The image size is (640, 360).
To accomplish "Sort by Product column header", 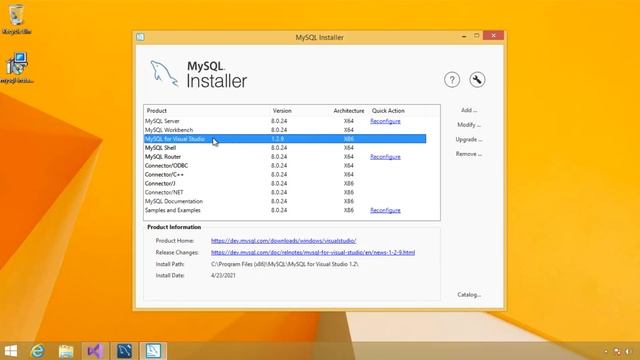I will (x=157, y=111).
